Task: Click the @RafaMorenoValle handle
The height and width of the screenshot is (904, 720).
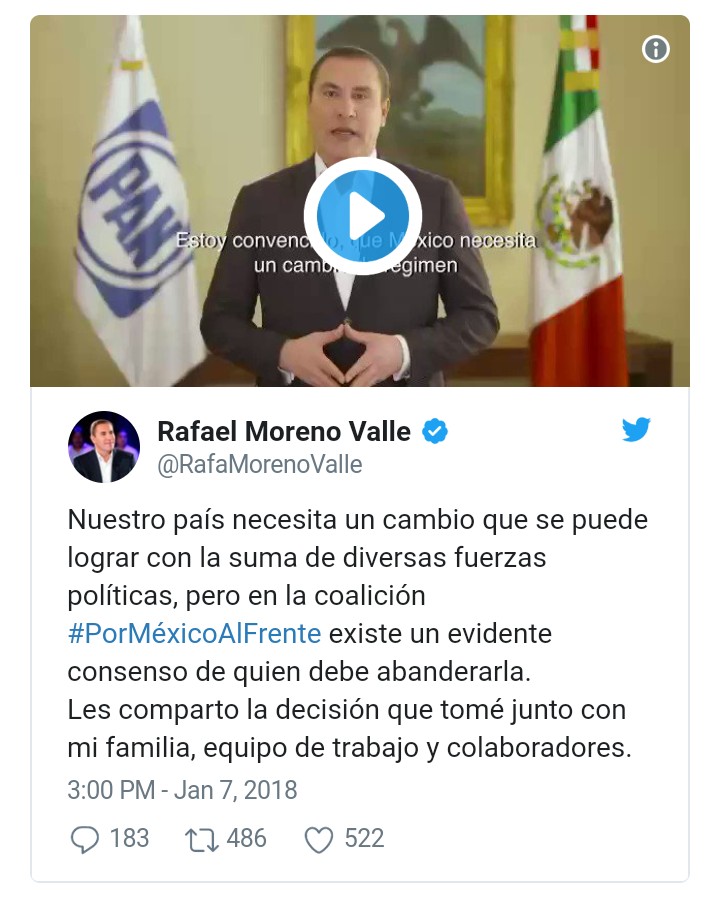Action: pos(260,465)
